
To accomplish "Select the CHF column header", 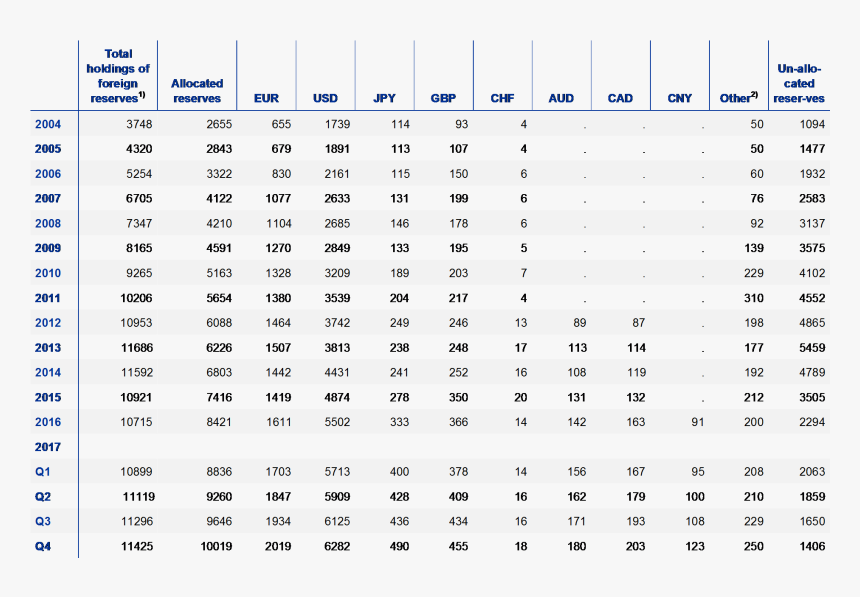I will pyautogui.click(x=502, y=98).
